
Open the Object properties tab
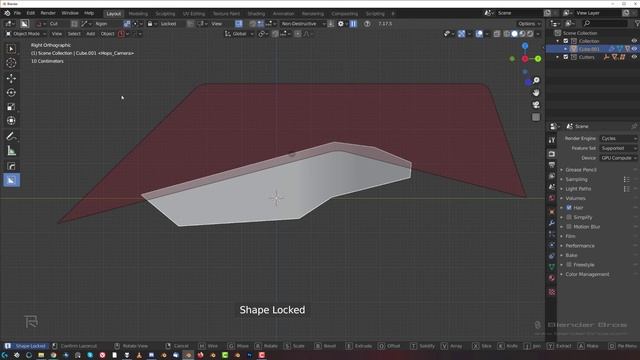click(x=552, y=212)
